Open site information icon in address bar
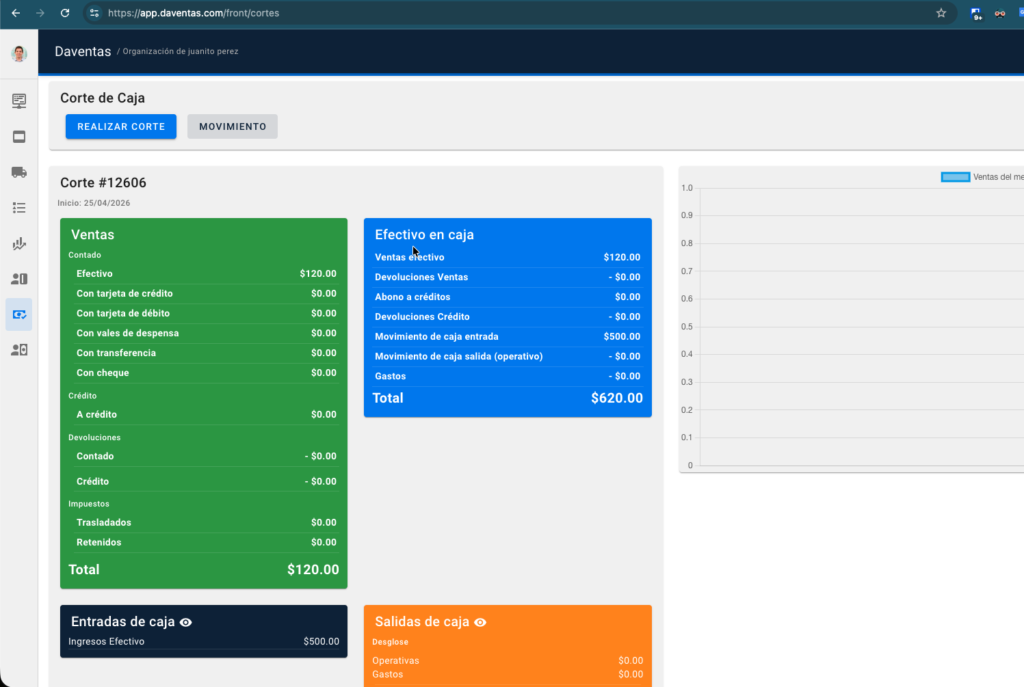The height and width of the screenshot is (687, 1024). click(x=95, y=13)
